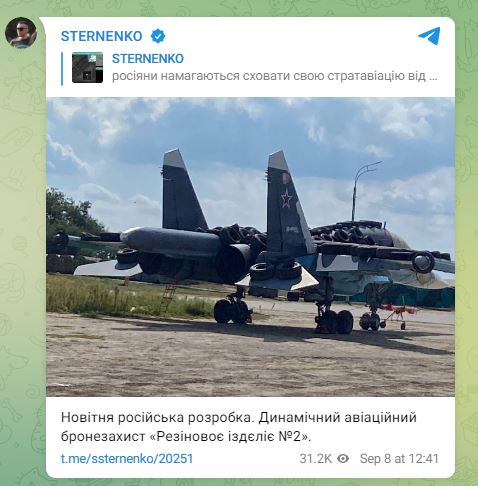Open quoted text starting with росіяни намагаються
Image resolution: width=478 pixels, height=486 pixels.
click(x=275, y=76)
